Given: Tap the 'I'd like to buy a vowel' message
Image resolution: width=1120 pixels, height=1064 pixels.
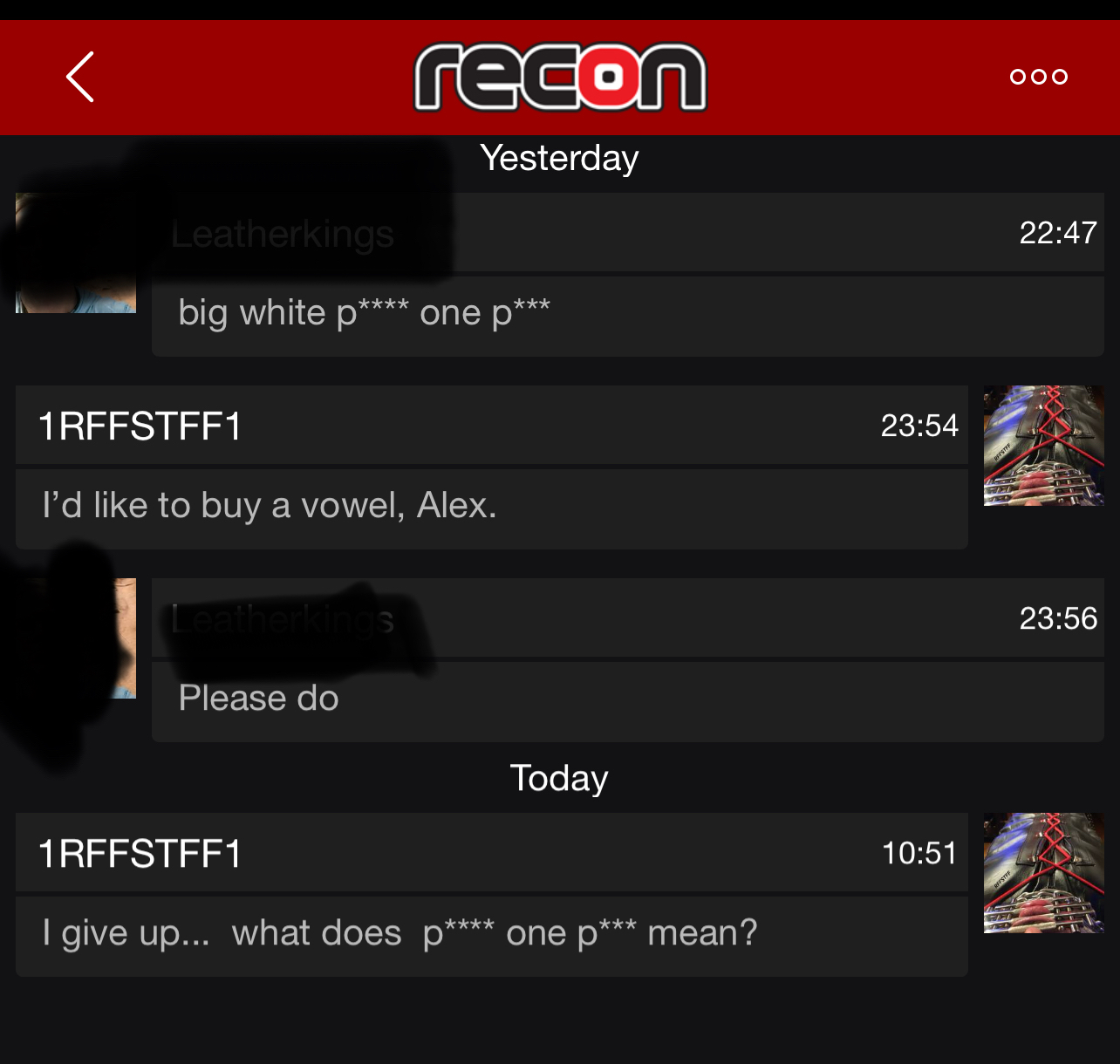Looking at the screenshot, I should pos(492,509).
